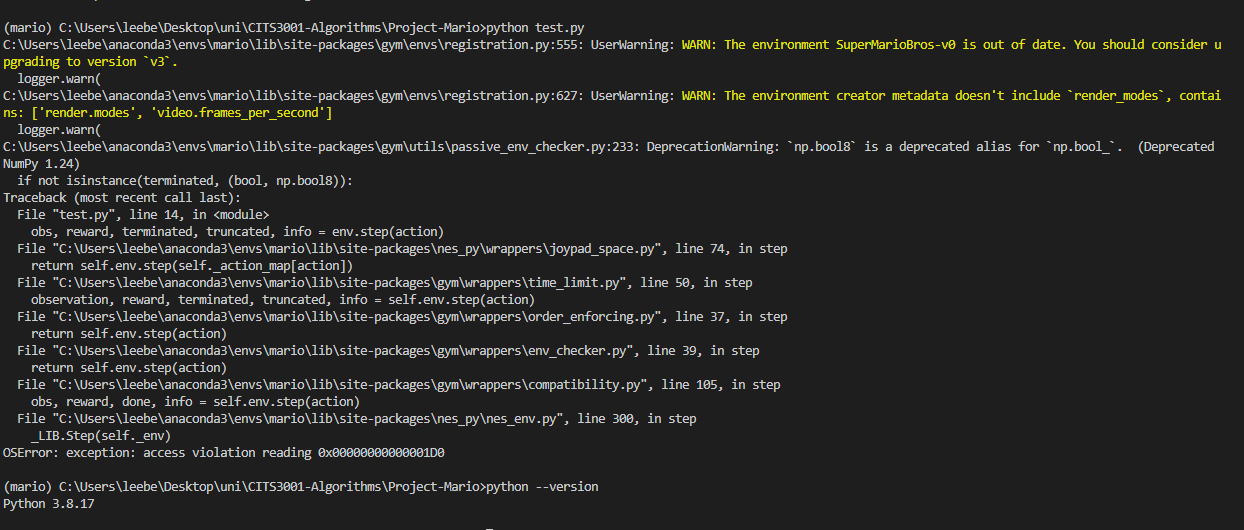
Task: Open the passive_env_checker.py:233 path link
Action: click(x=321, y=147)
